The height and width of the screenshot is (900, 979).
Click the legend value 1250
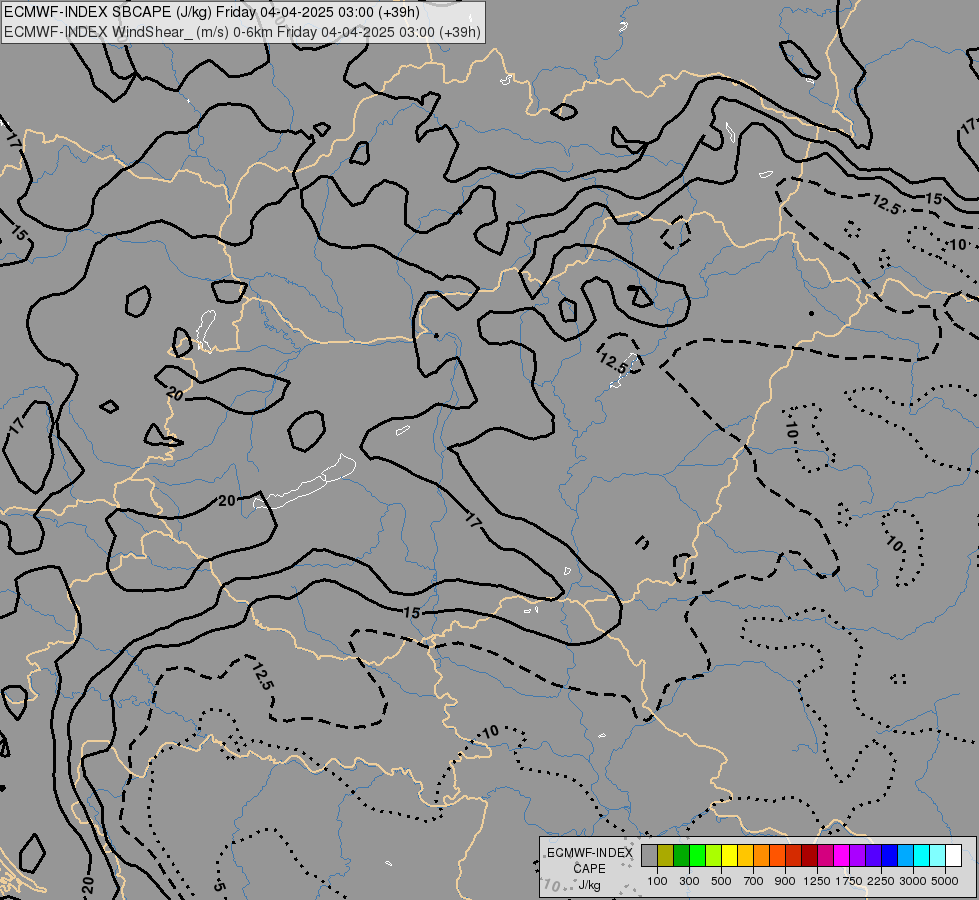(817, 881)
